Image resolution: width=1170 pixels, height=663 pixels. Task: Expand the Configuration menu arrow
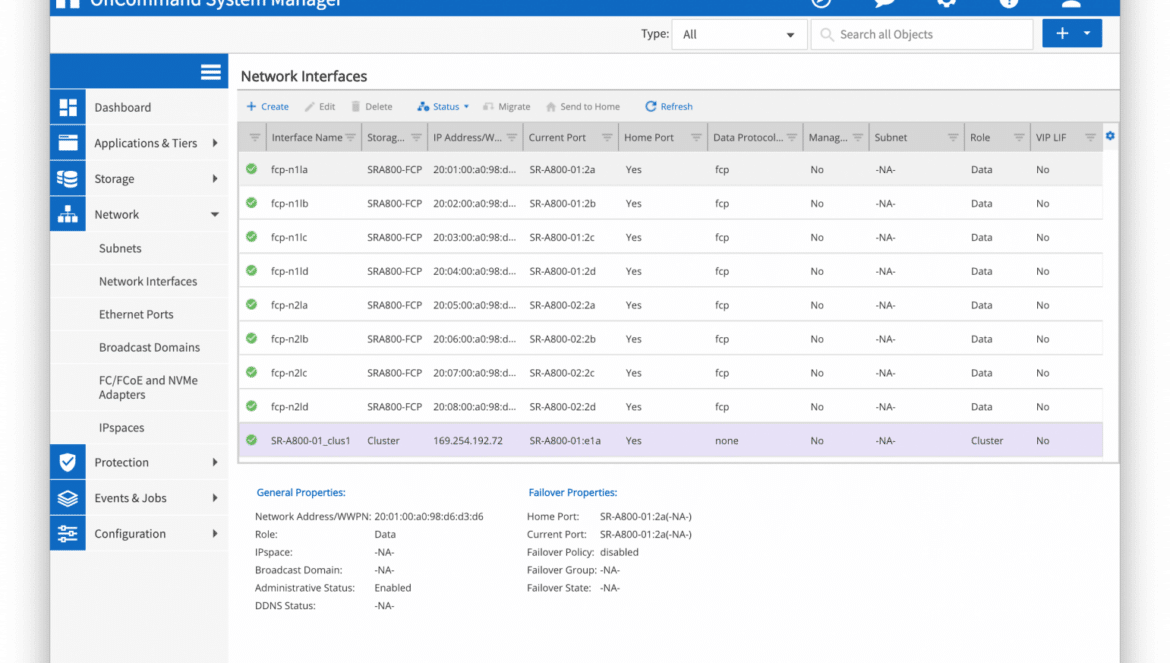(215, 534)
